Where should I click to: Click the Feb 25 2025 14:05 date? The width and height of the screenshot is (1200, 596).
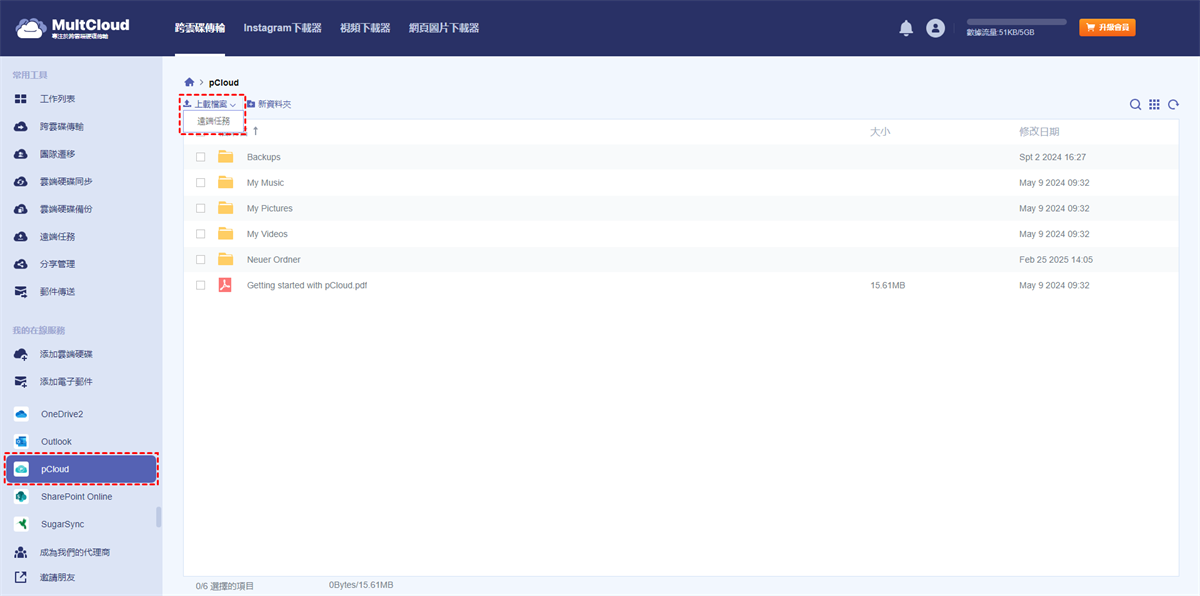pos(1056,259)
